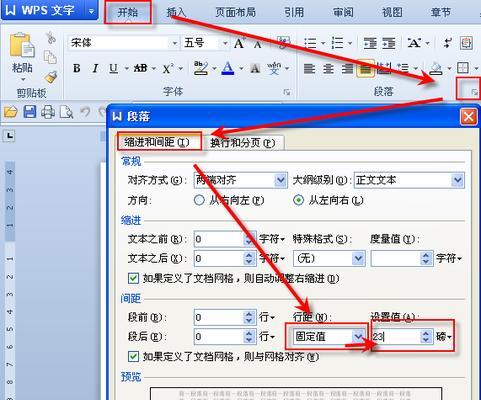Image resolution: width=481 pixels, height=400 pixels.
Task: Apply strikethrough AB formatting
Action: (x=141, y=68)
